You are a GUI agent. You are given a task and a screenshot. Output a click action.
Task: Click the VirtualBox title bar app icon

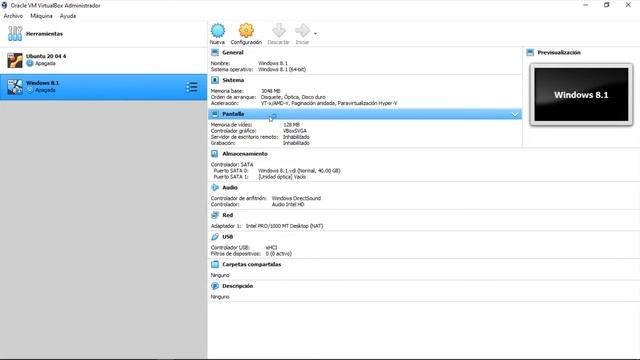tap(4, 5)
